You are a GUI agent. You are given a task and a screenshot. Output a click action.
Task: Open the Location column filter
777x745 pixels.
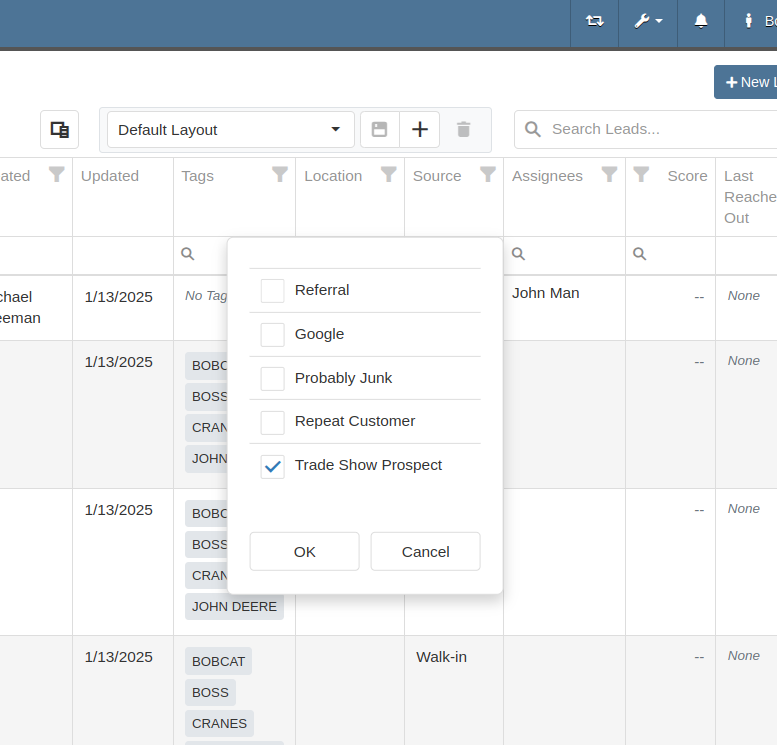pos(388,174)
